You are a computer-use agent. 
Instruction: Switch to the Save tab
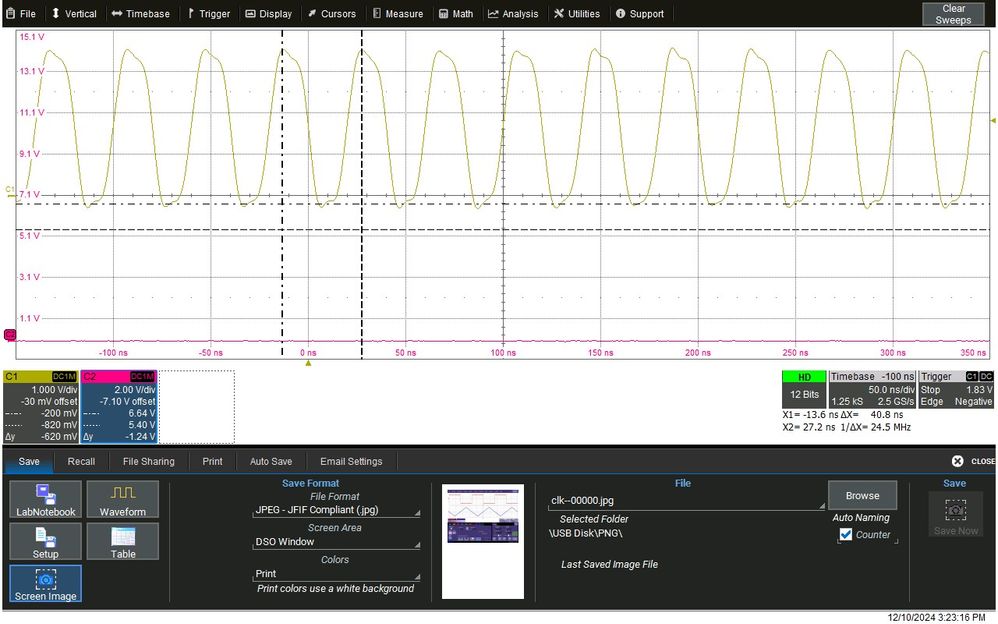click(29, 462)
